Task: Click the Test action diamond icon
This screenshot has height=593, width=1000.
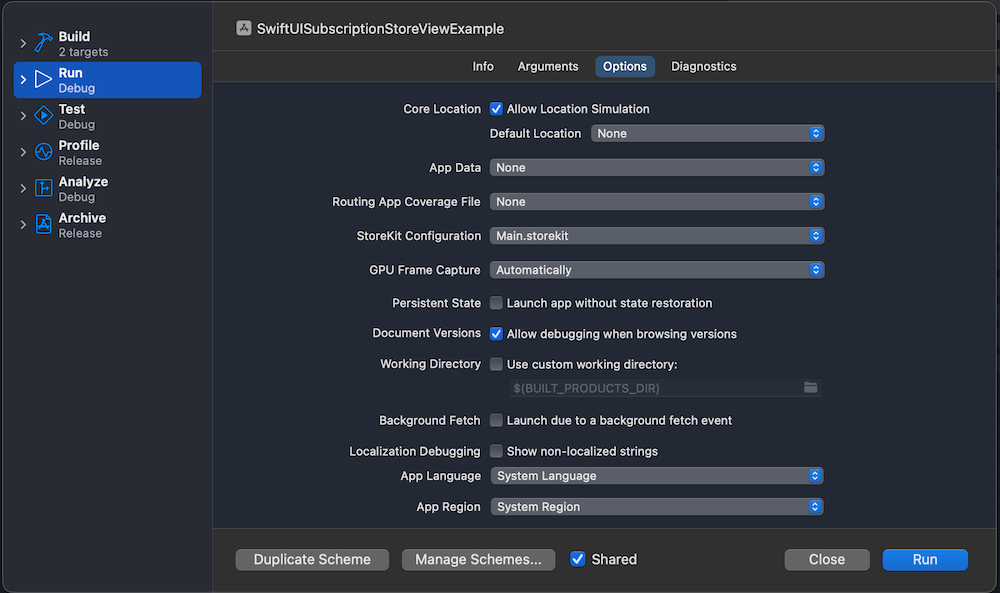Action: pyautogui.click(x=43, y=116)
